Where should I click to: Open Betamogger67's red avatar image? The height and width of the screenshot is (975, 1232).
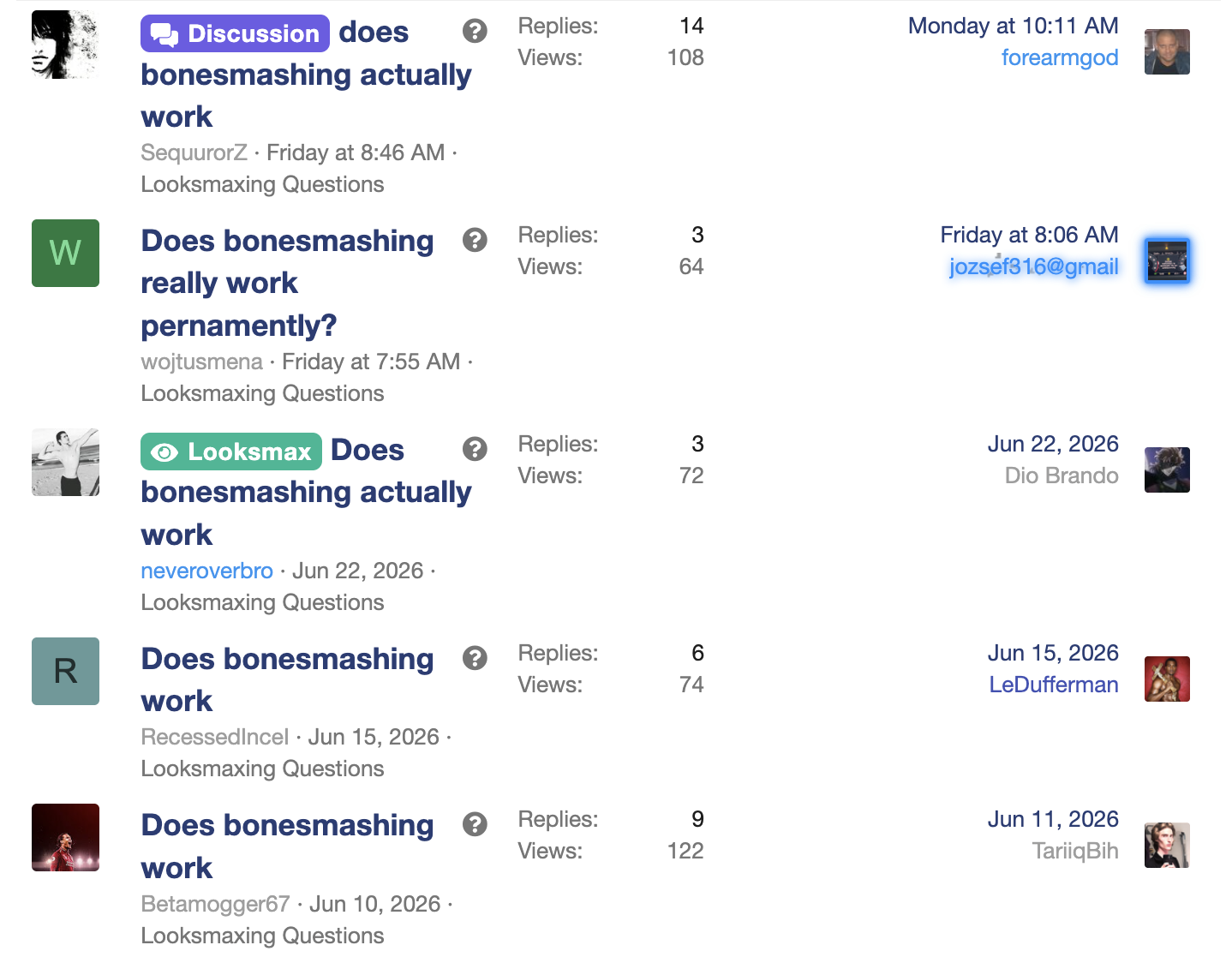click(65, 837)
